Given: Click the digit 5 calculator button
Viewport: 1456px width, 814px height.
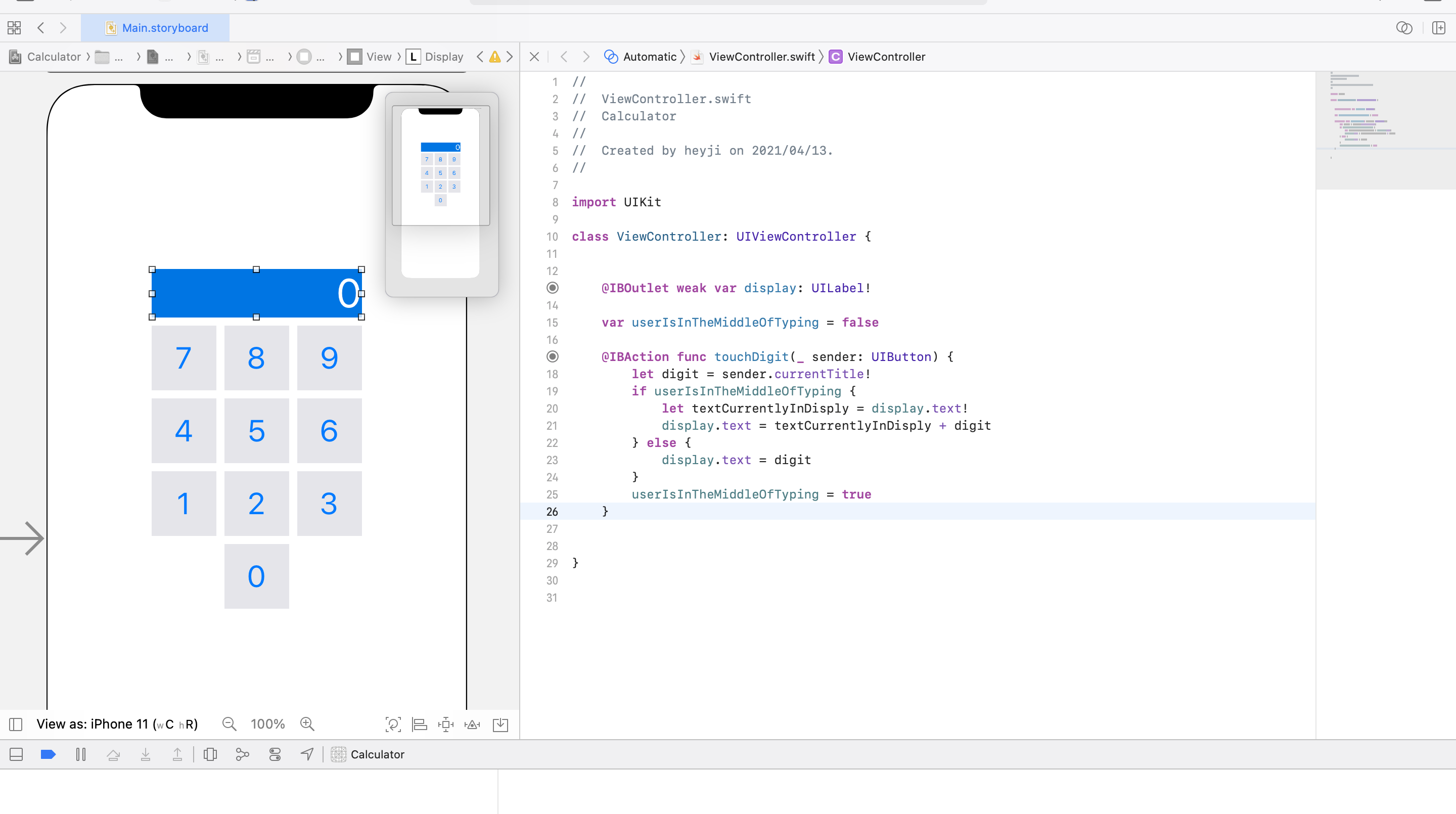Looking at the screenshot, I should [x=257, y=431].
